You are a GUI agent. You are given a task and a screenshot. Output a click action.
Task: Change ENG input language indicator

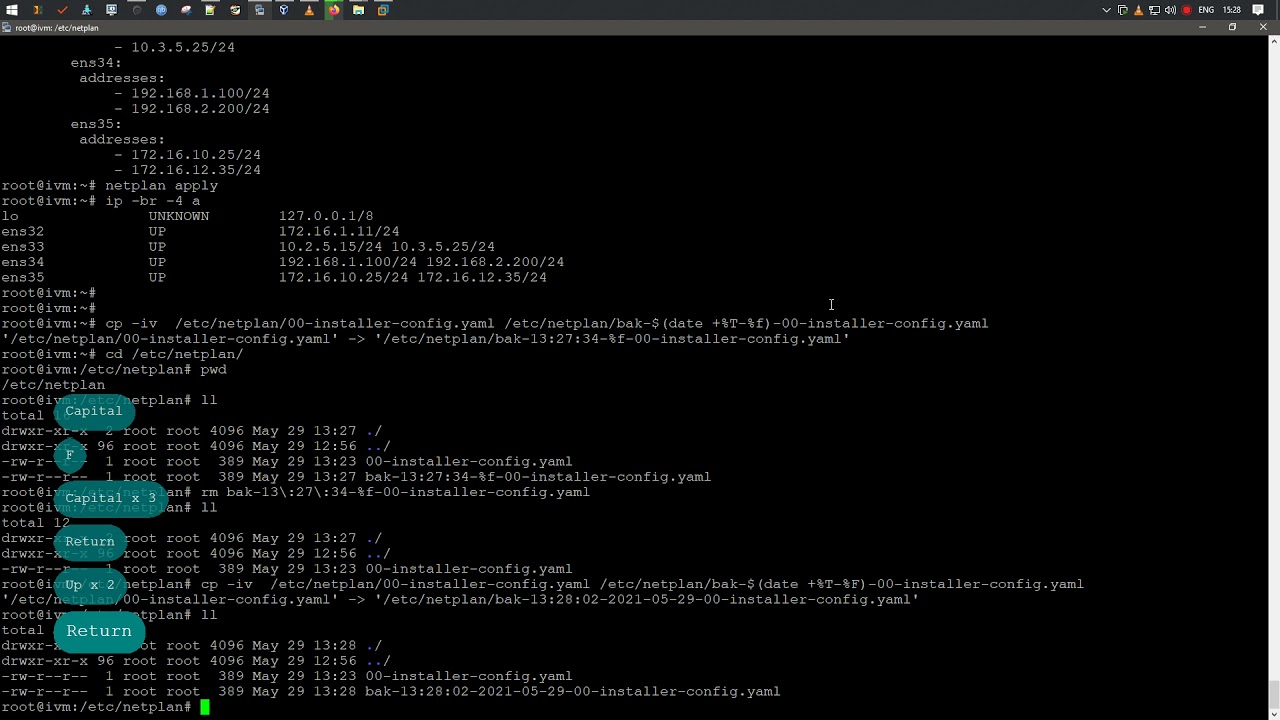coord(1206,10)
